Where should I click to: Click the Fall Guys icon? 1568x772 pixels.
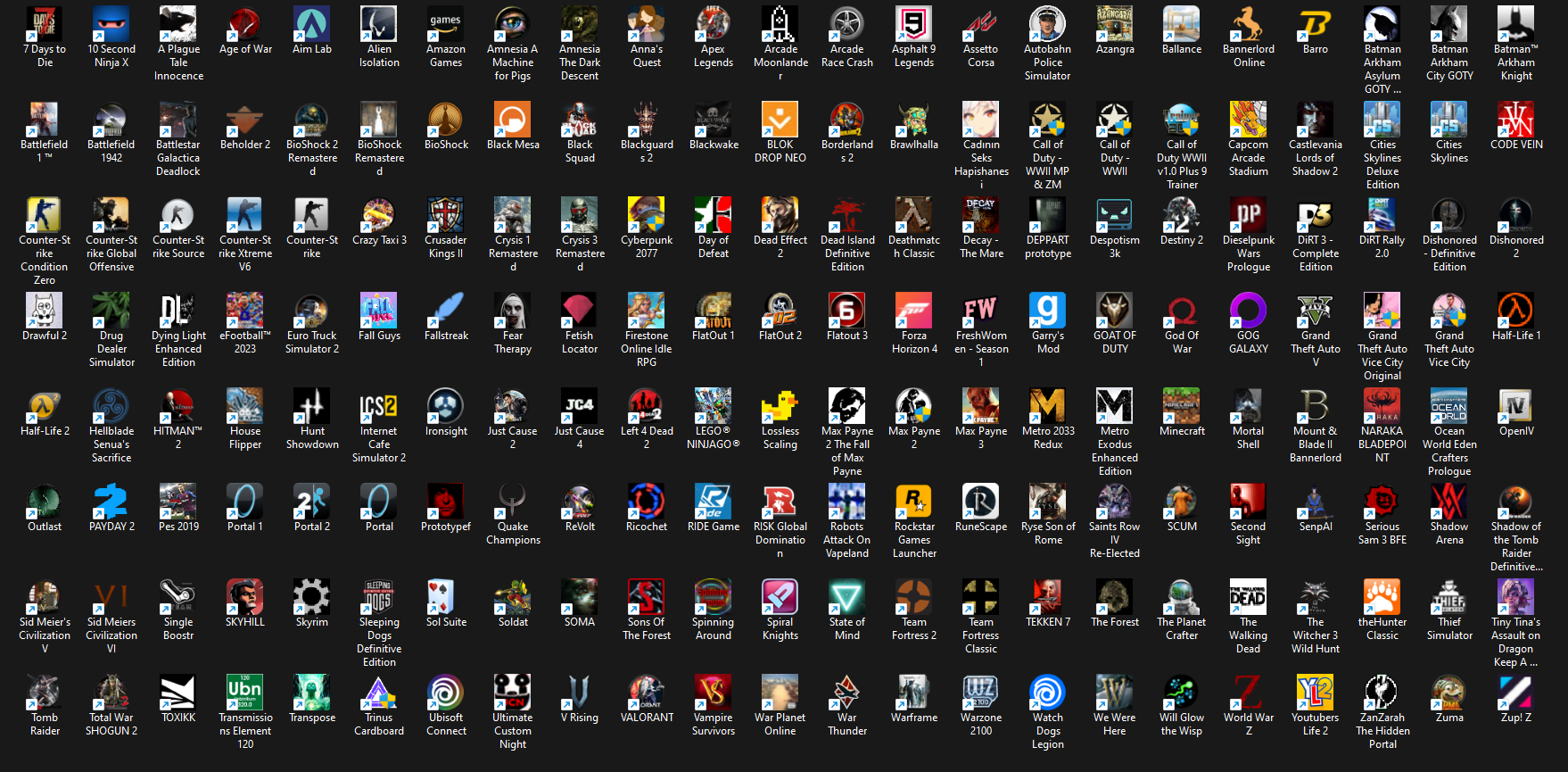point(379,311)
